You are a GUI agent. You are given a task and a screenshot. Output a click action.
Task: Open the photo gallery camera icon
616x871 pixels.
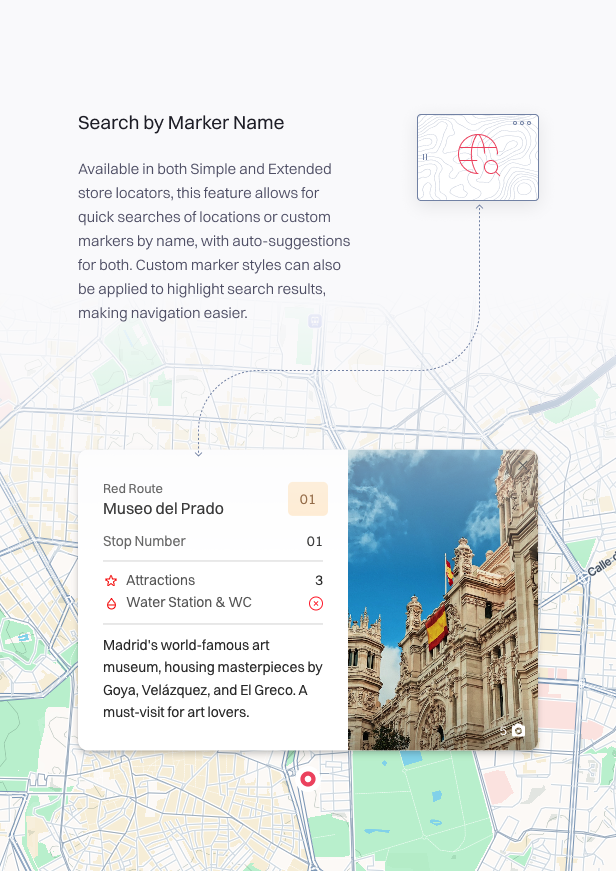tap(518, 730)
